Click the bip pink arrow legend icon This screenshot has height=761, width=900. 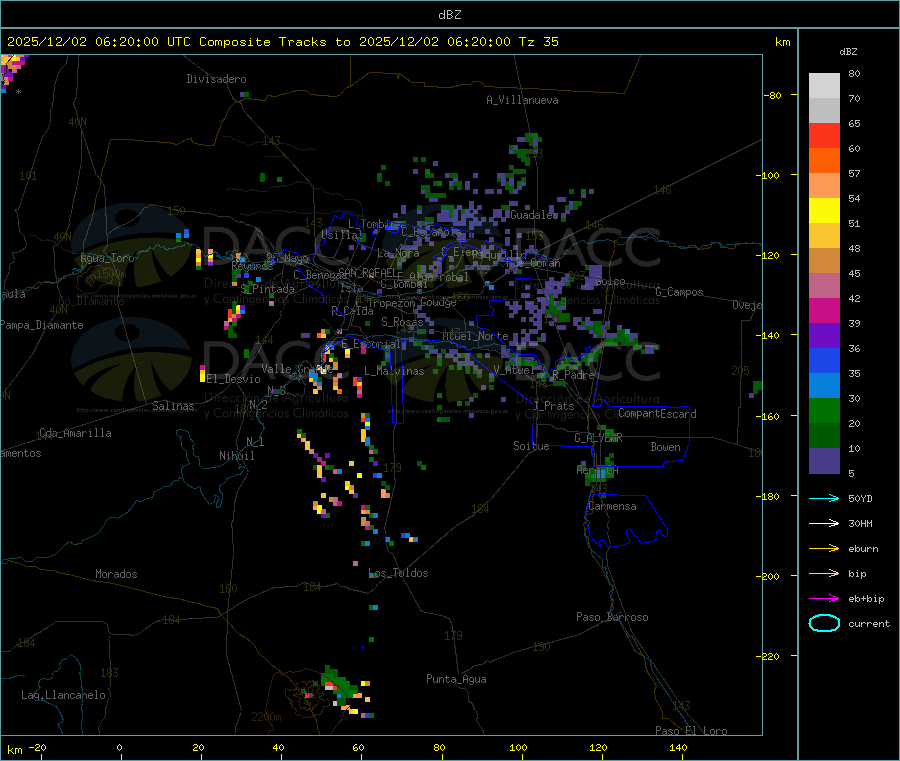coord(824,573)
